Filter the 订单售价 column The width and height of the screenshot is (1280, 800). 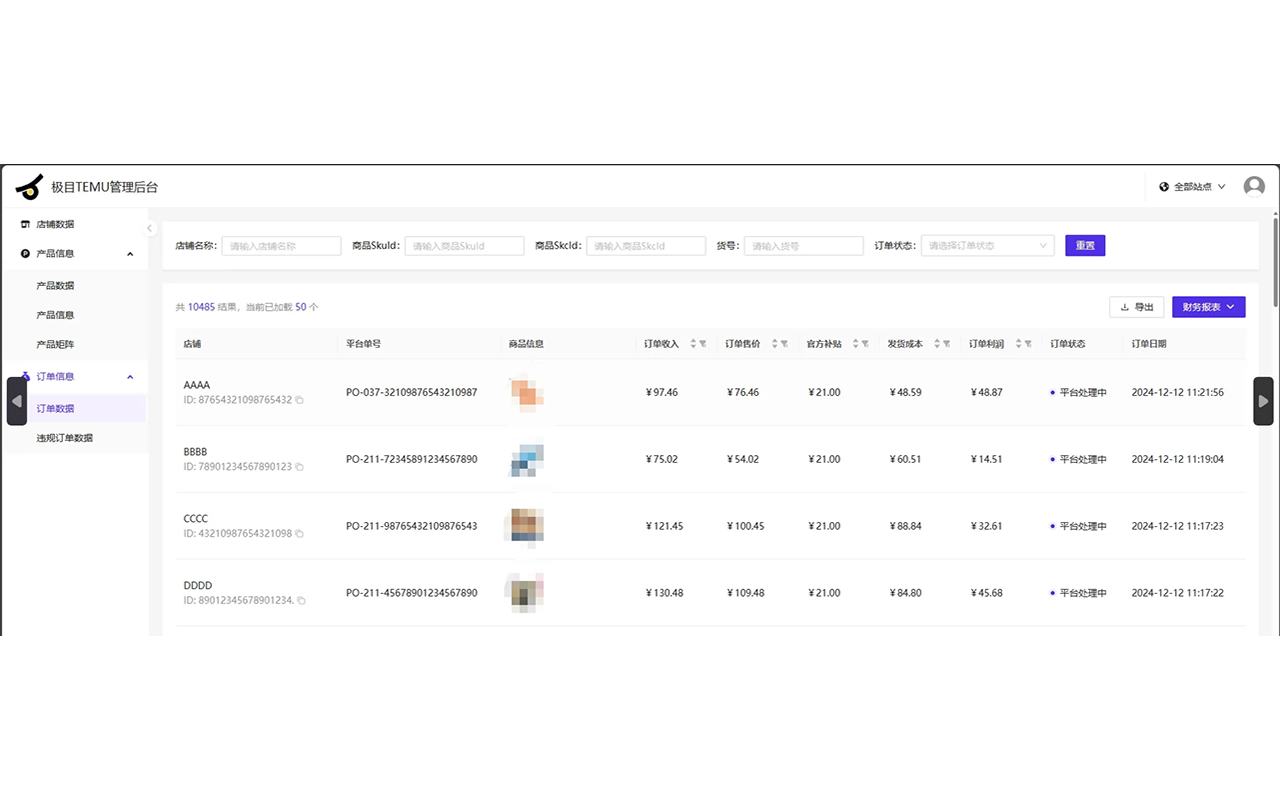[x=784, y=344]
